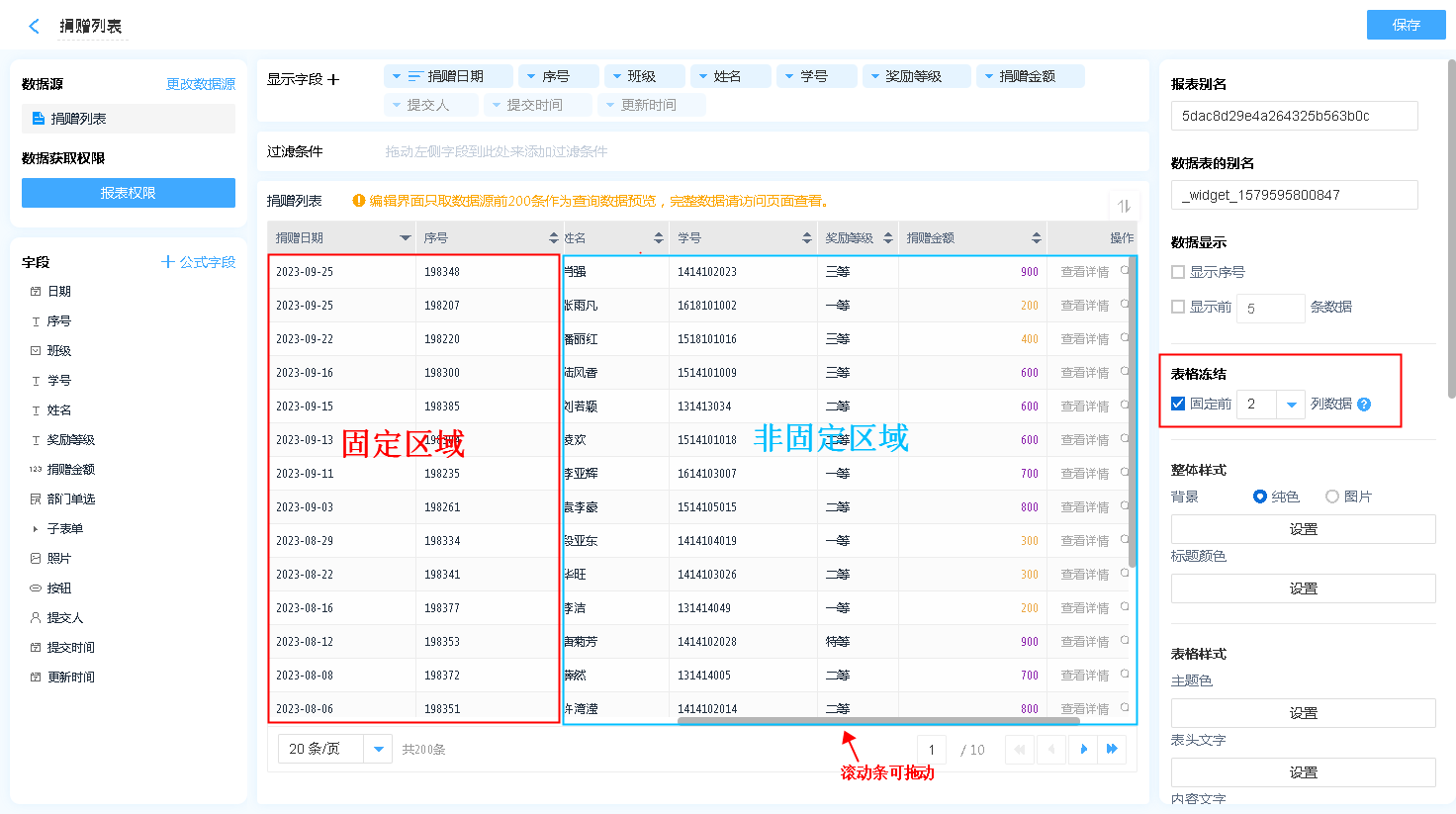Viewport: 1456px width, 814px height.
Task: Enable the 显示序号 checkbox
Action: click(x=1178, y=272)
